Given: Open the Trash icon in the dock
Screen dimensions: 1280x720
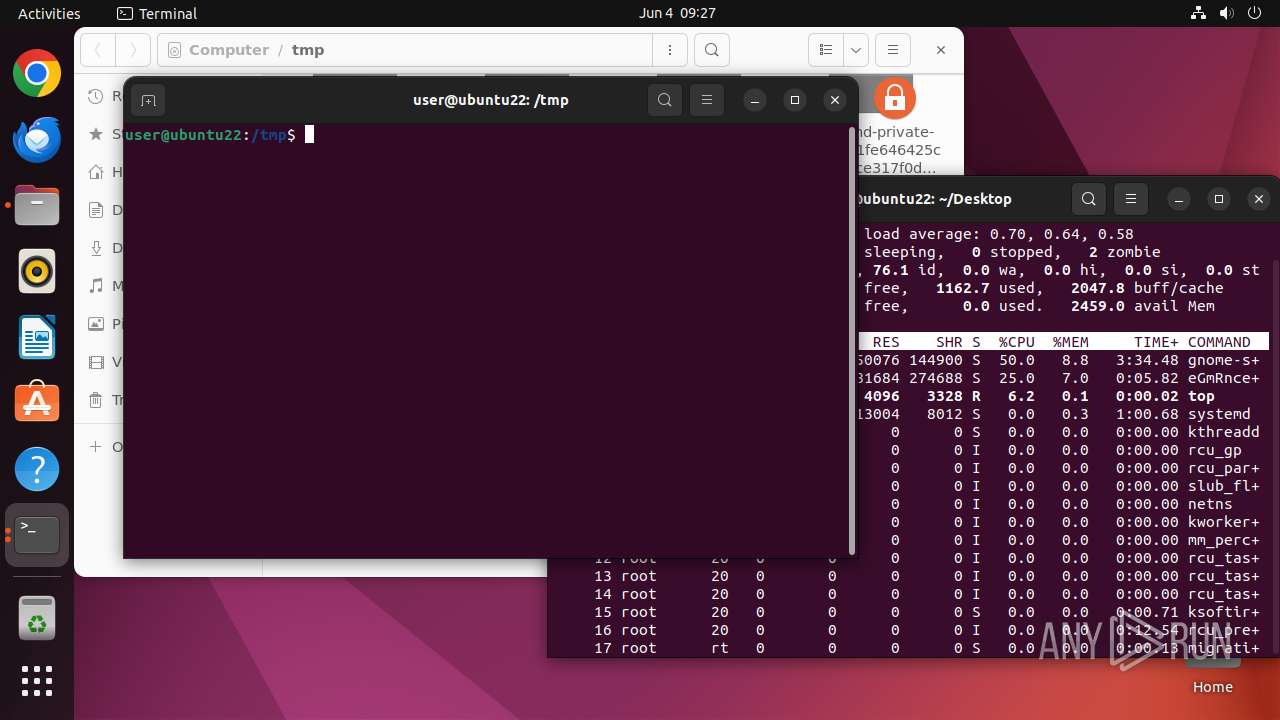Looking at the screenshot, I should click(x=37, y=618).
